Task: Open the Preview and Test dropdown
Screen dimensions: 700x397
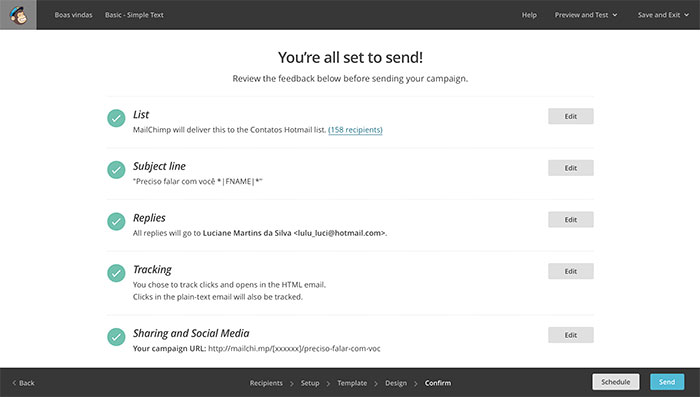Action: pos(586,15)
